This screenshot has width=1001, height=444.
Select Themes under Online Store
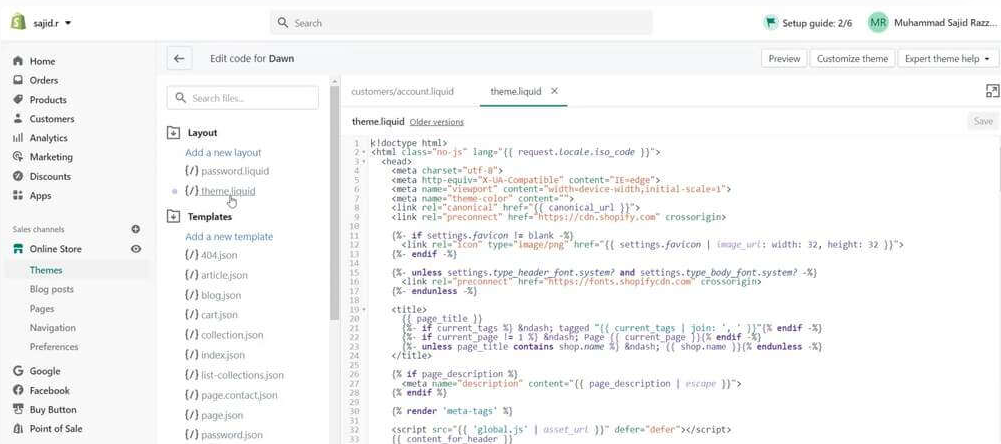click(46, 270)
